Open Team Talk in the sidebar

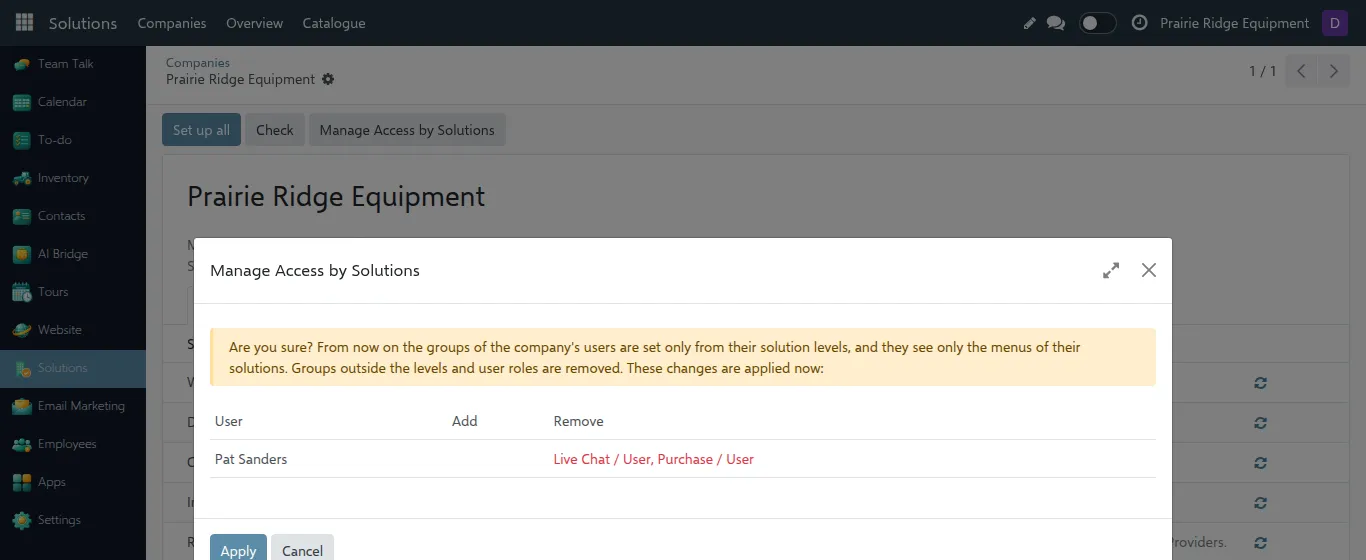pos(73,64)
